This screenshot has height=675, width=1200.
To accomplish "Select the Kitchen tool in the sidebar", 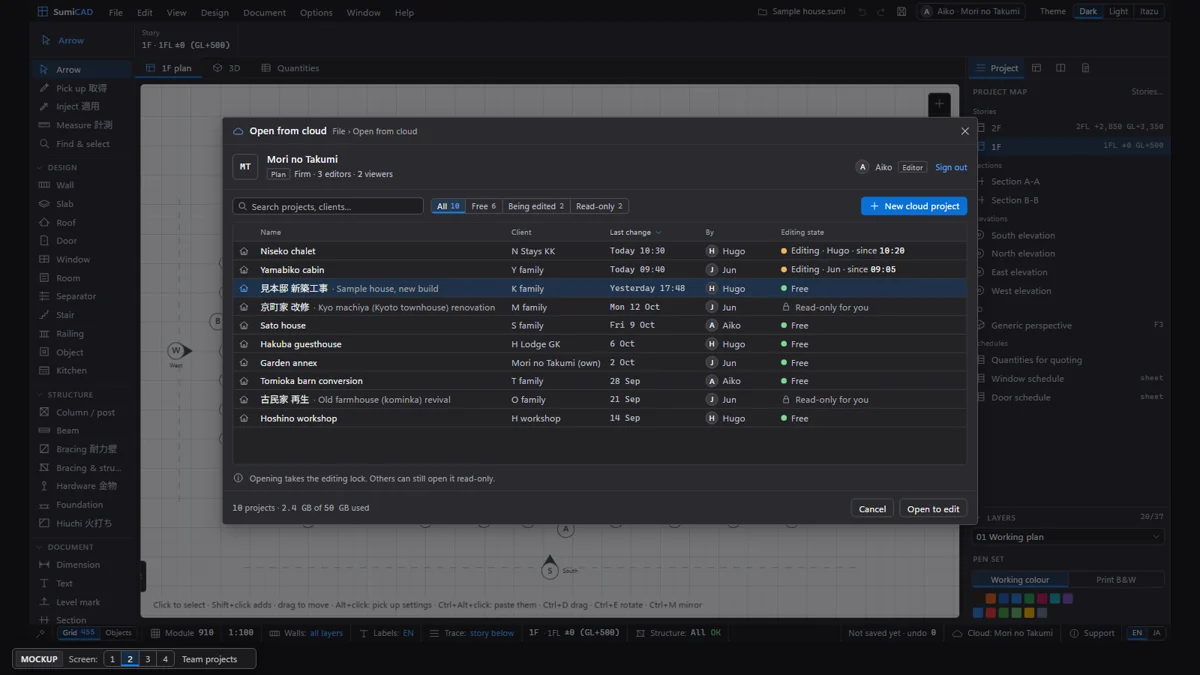I will [x=80, y=370].
